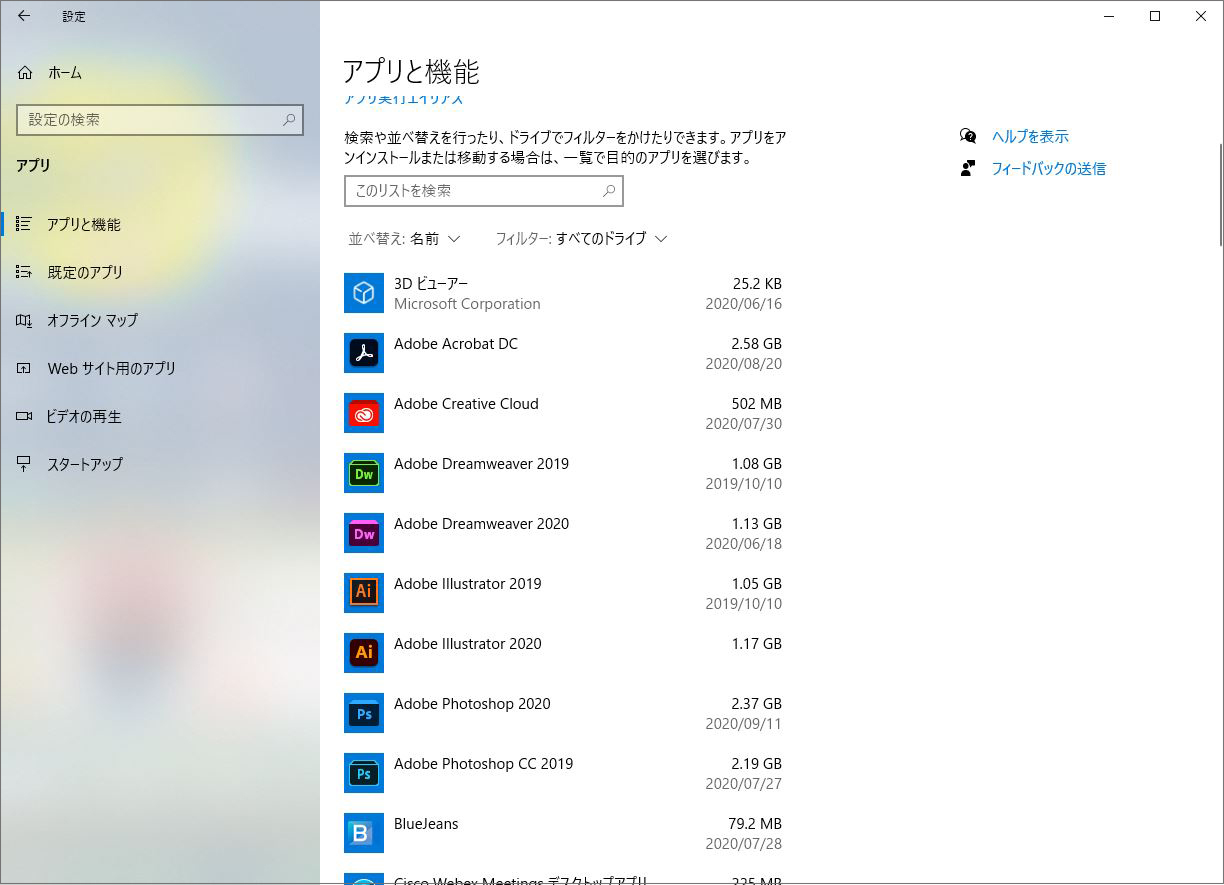Click the 2.37 GB size value
Image resolution: width=1224 pixels, height=885 pixels.
pyautogui.click(x=756, y=704)
